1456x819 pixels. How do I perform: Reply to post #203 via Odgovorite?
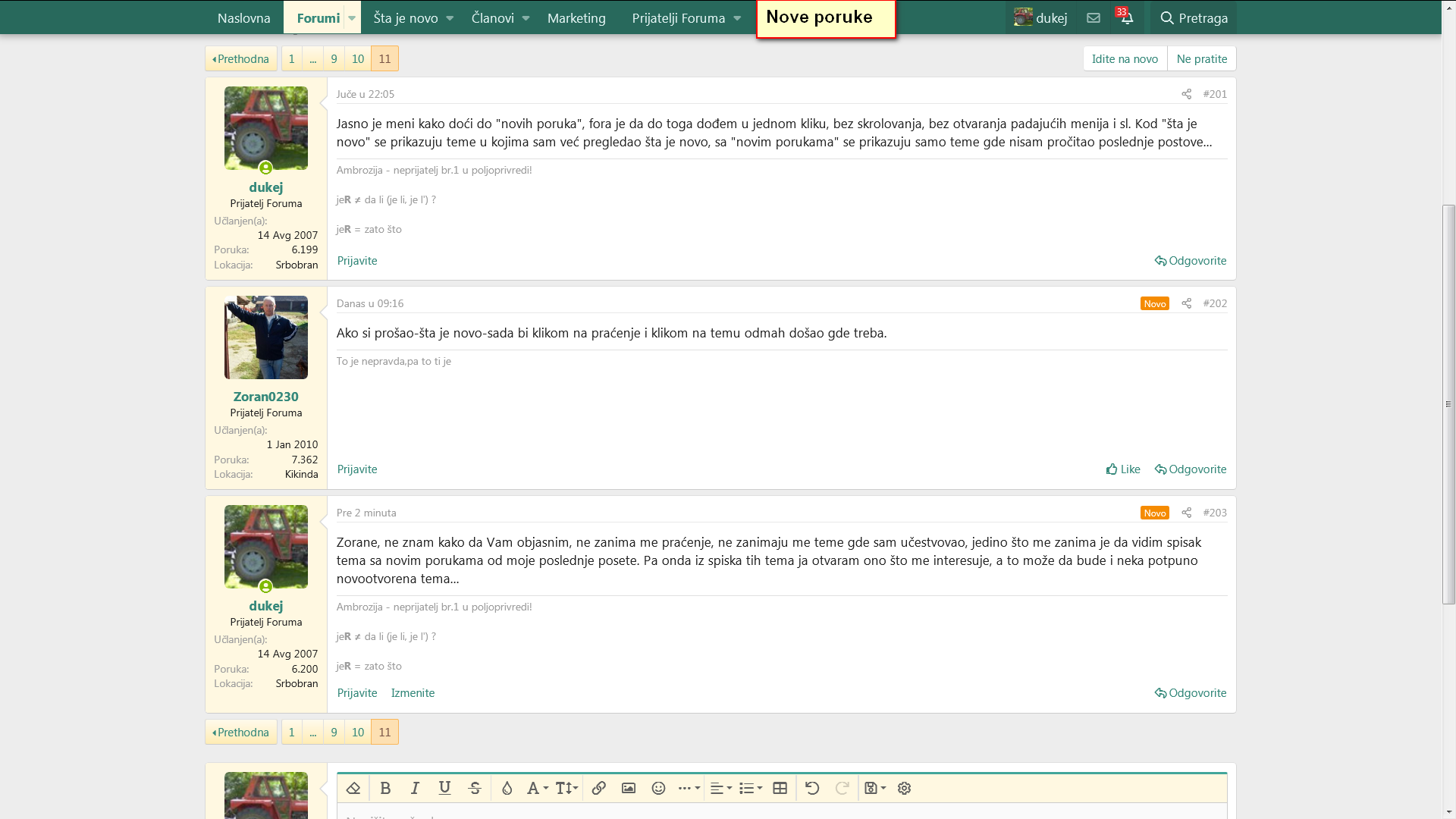(1191, 692)
